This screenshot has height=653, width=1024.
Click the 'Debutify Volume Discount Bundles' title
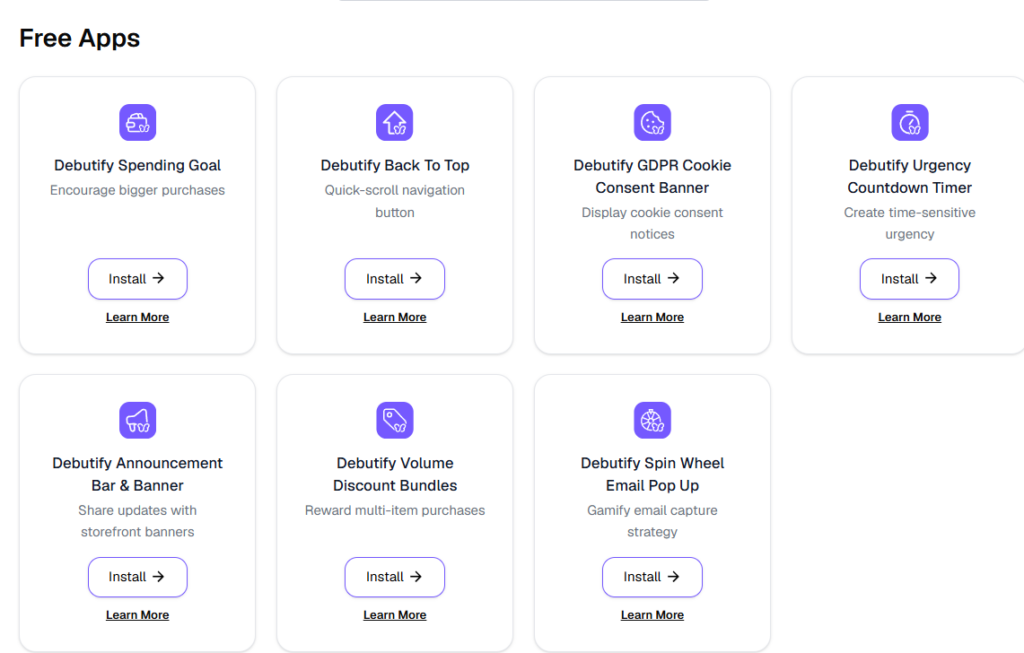[x=394, y=474]
